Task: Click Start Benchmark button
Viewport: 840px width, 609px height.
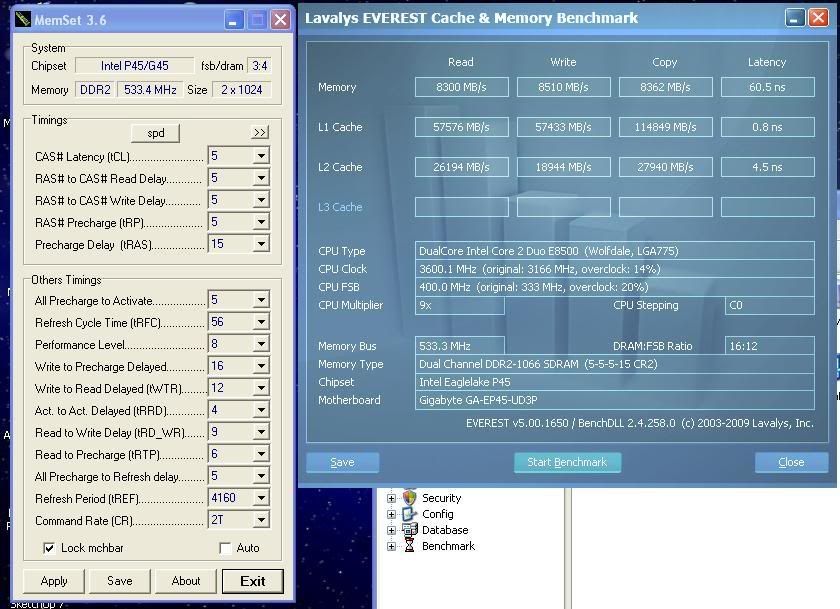Action: (567, 462)
